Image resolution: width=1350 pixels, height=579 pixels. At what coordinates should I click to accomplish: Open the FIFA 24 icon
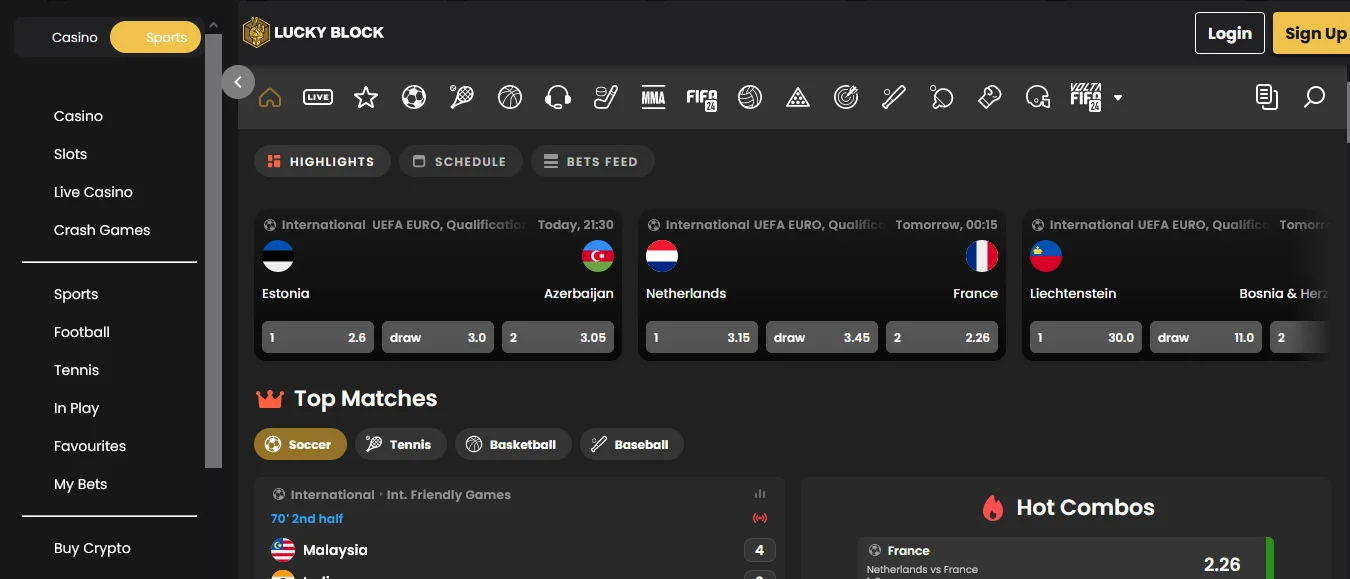702,98
